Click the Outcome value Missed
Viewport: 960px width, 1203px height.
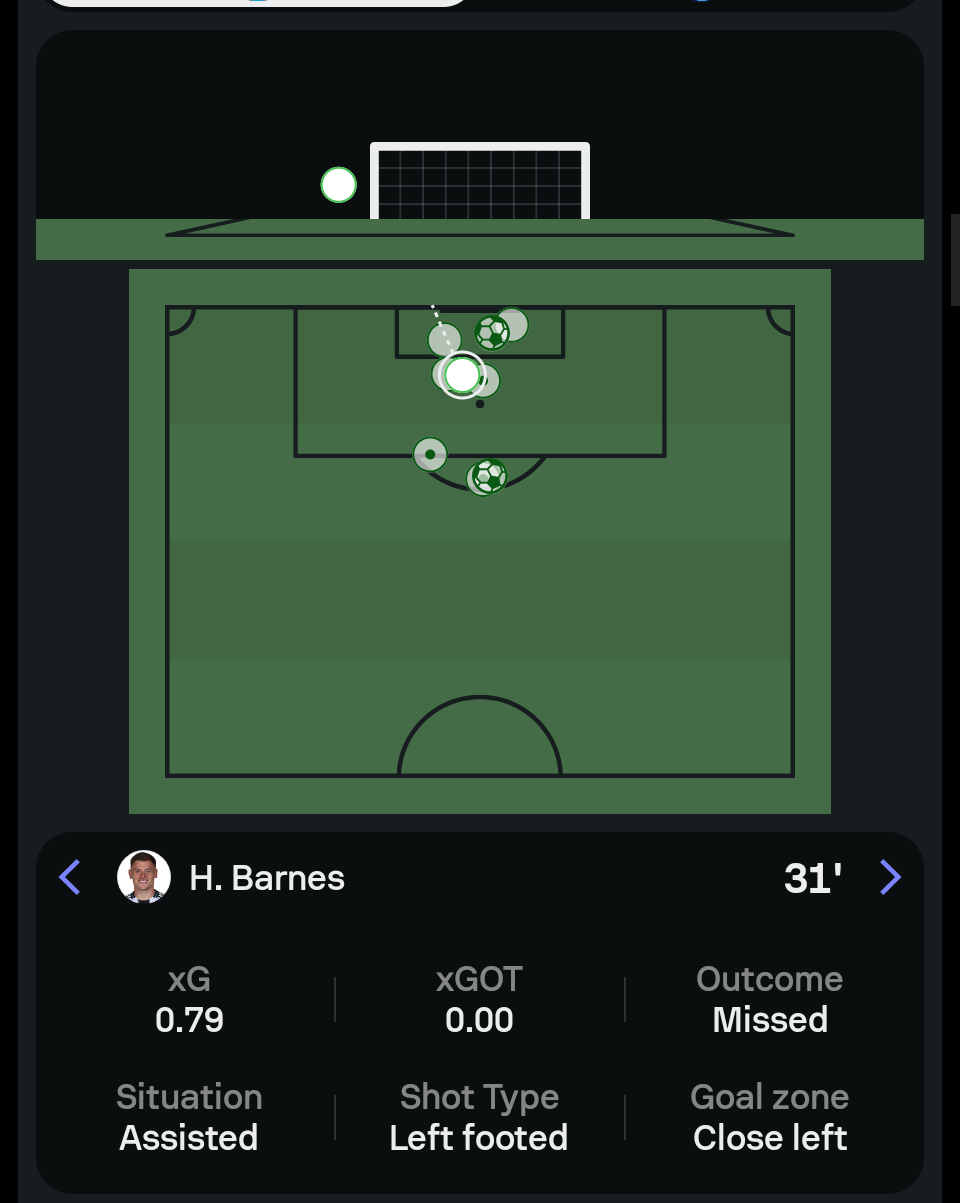pyautogui.click(x=770, y=1020)
